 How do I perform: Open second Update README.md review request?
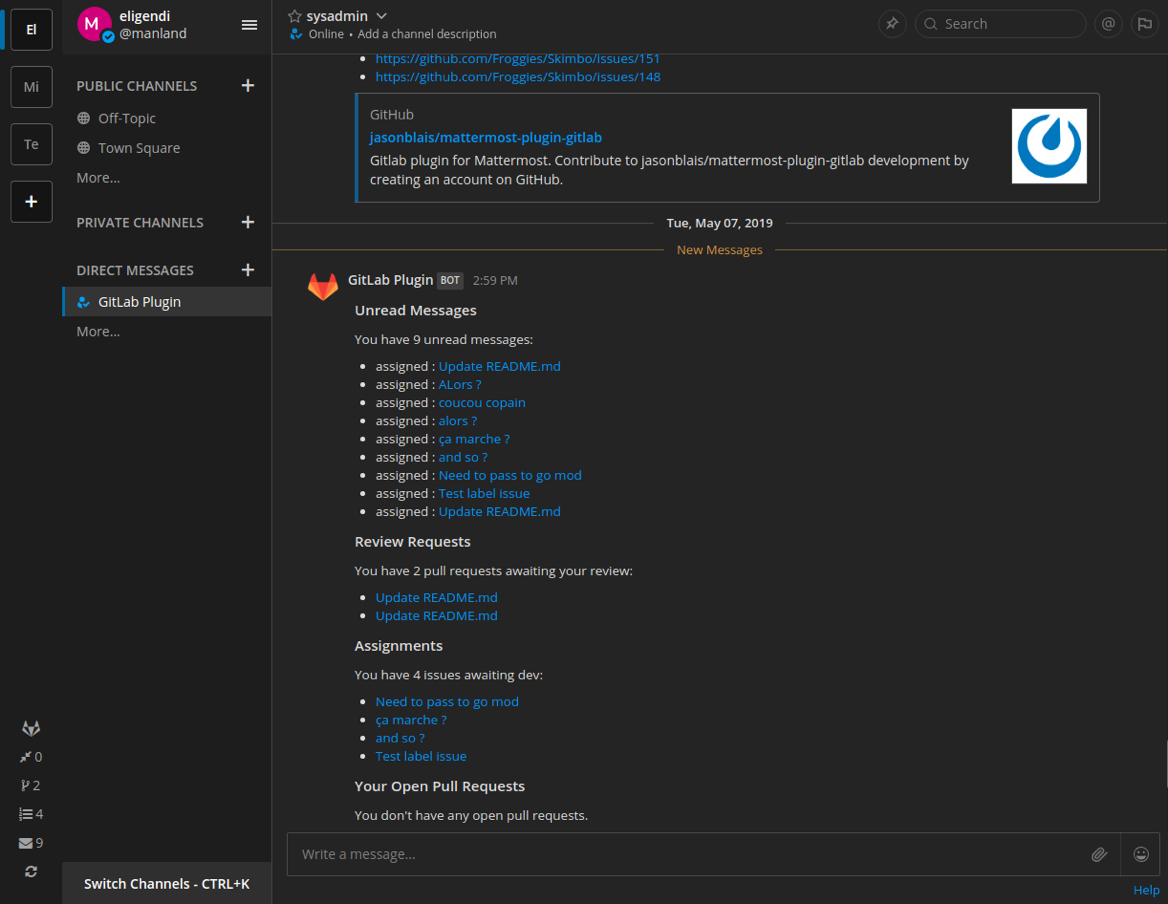pos(437,616)
